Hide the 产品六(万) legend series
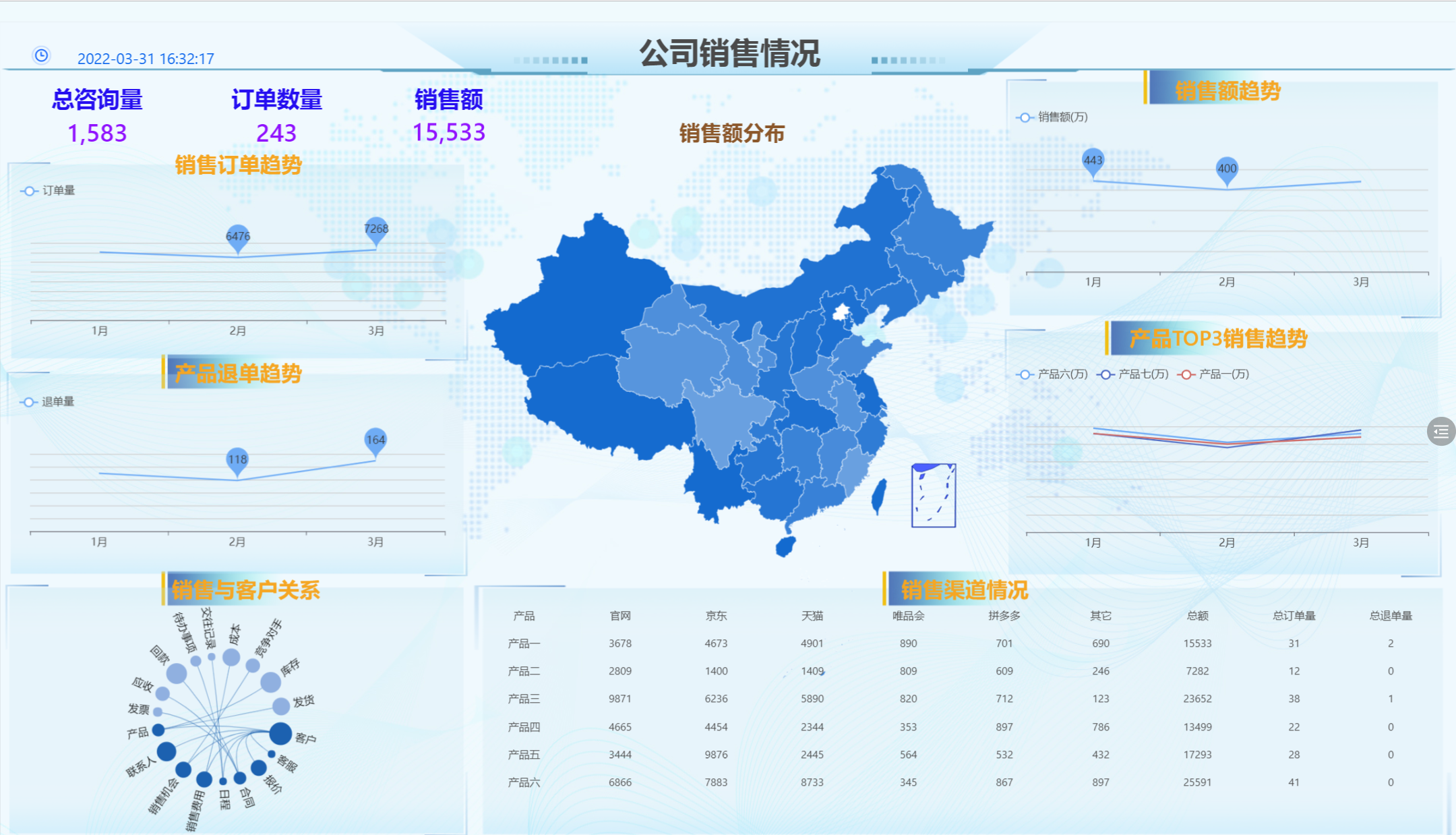Screen dimensions: 1456x835 (x=1052, y=374)
